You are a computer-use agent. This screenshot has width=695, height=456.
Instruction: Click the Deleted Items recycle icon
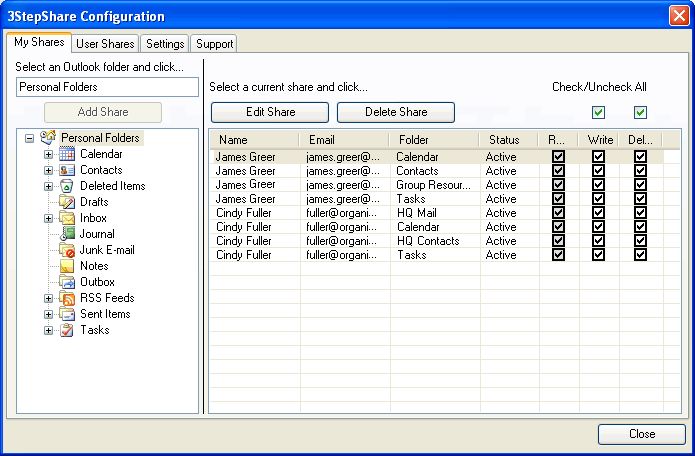click(67, 186)
